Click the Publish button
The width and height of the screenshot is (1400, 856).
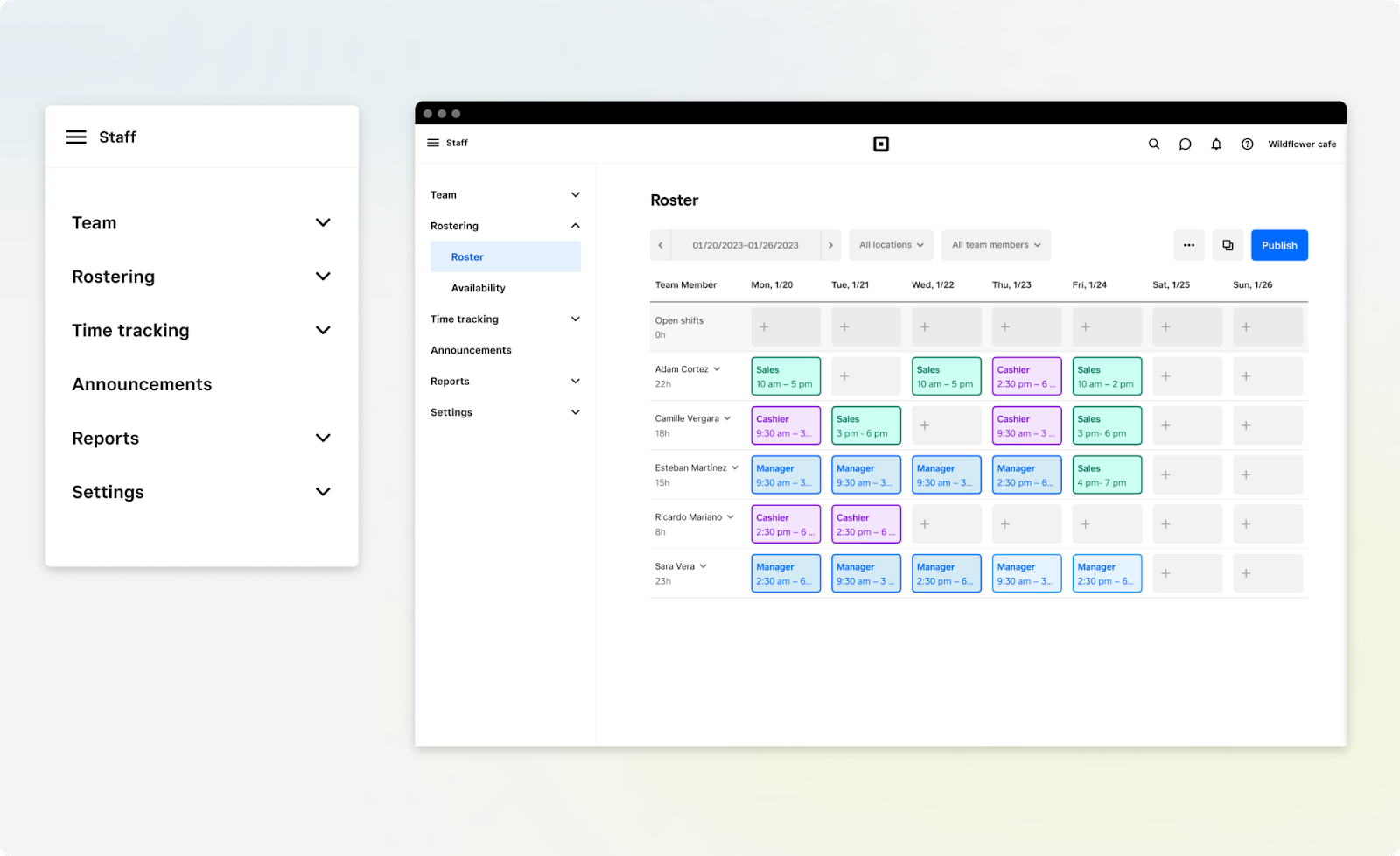(x=1278, y=245)
